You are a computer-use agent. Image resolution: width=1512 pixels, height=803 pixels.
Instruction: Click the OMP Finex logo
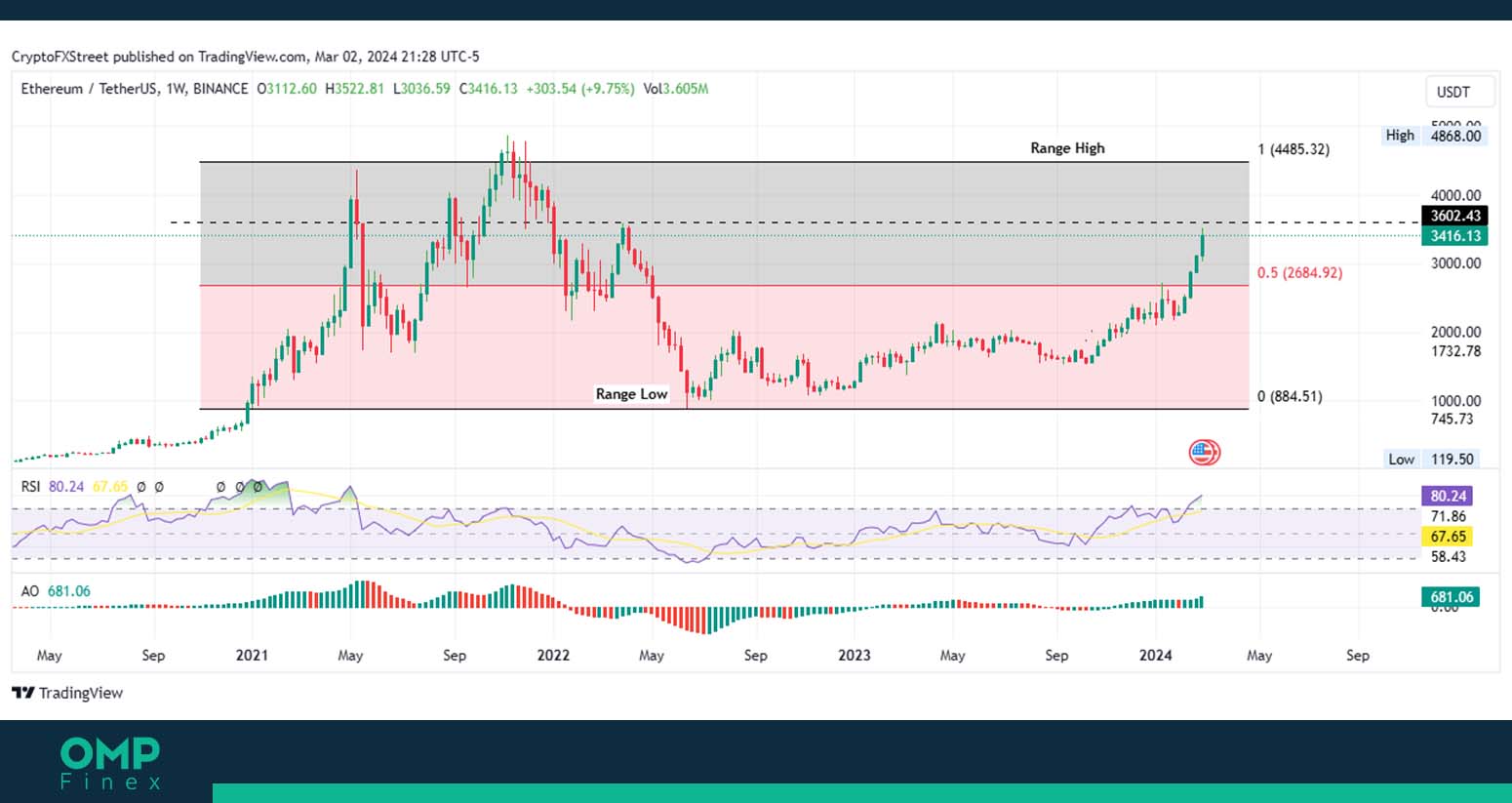click(x=110, y=764)
